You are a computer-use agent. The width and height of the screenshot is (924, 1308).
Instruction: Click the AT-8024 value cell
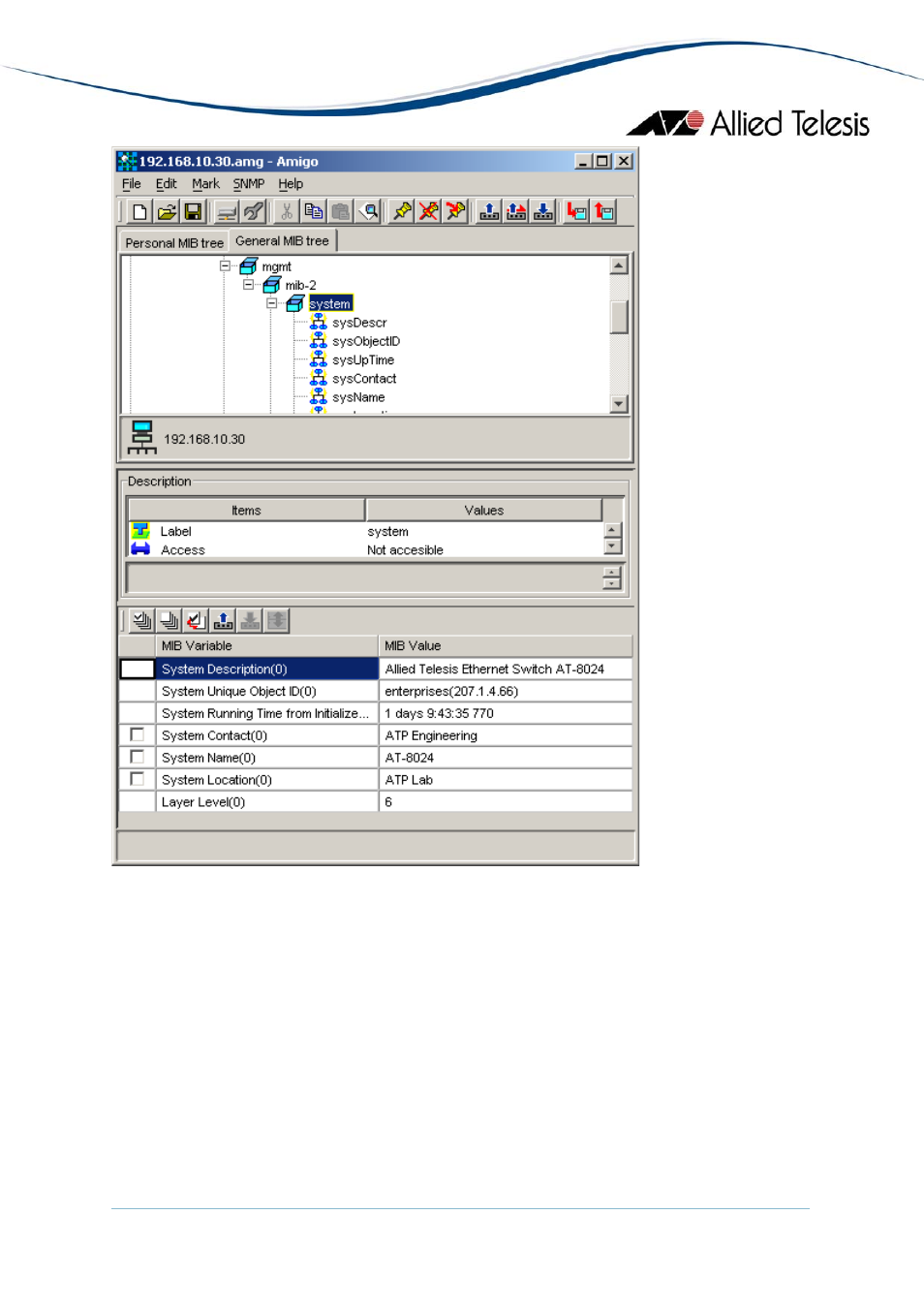506,758
